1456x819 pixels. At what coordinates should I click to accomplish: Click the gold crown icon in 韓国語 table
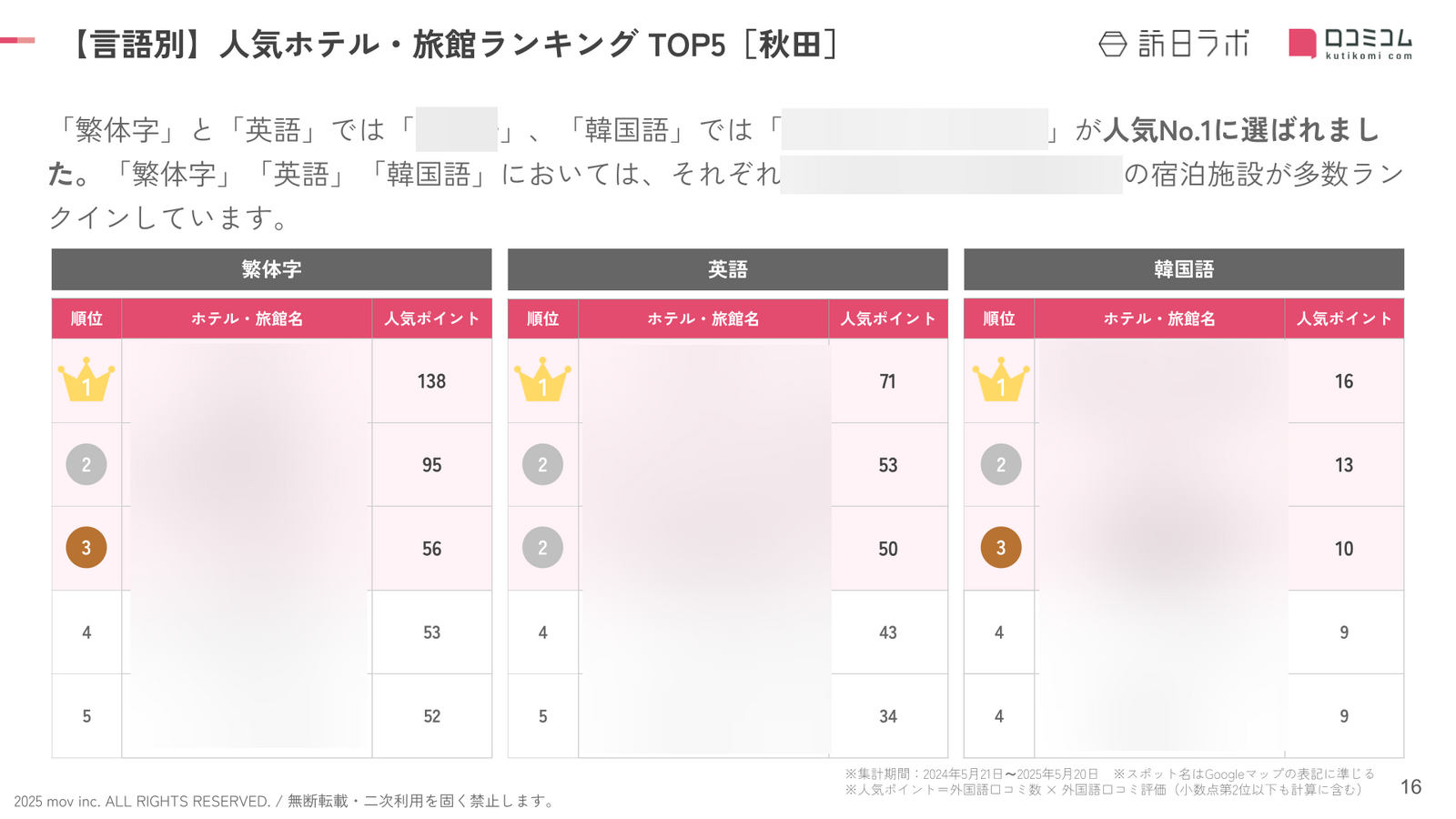tap(1000, 379)
